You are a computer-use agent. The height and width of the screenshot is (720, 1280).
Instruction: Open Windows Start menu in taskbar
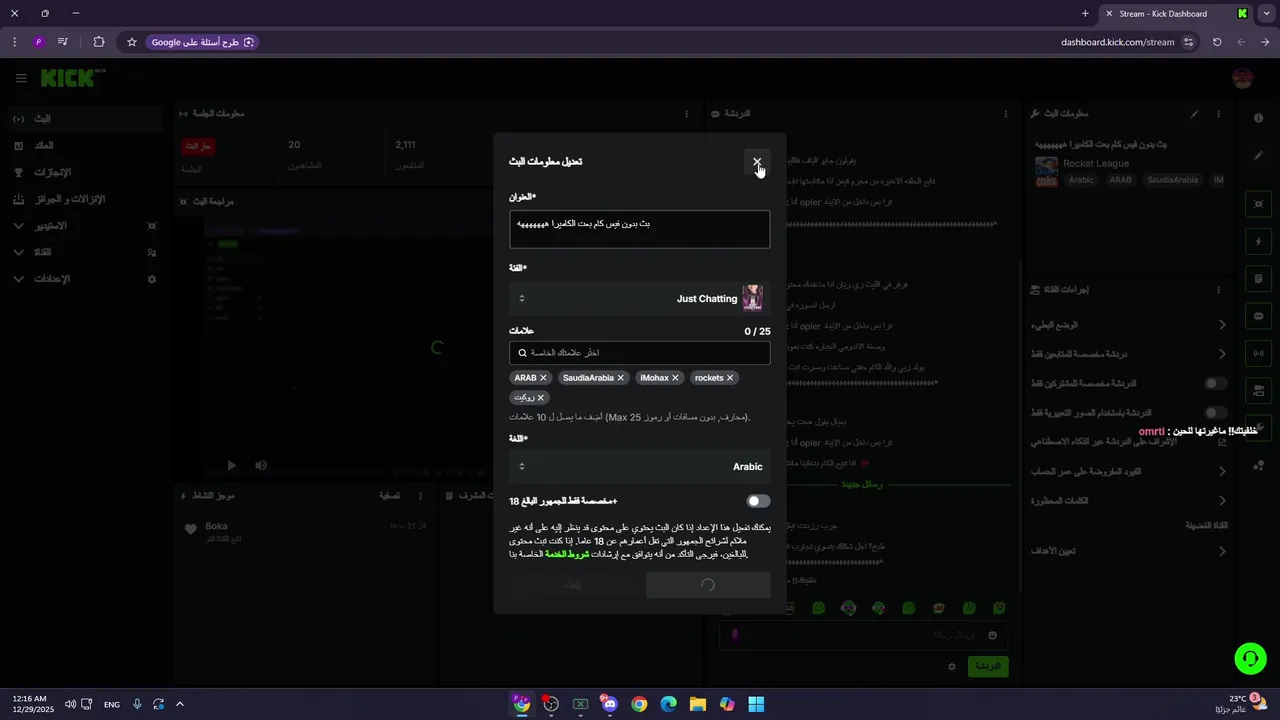pos(756,704)
